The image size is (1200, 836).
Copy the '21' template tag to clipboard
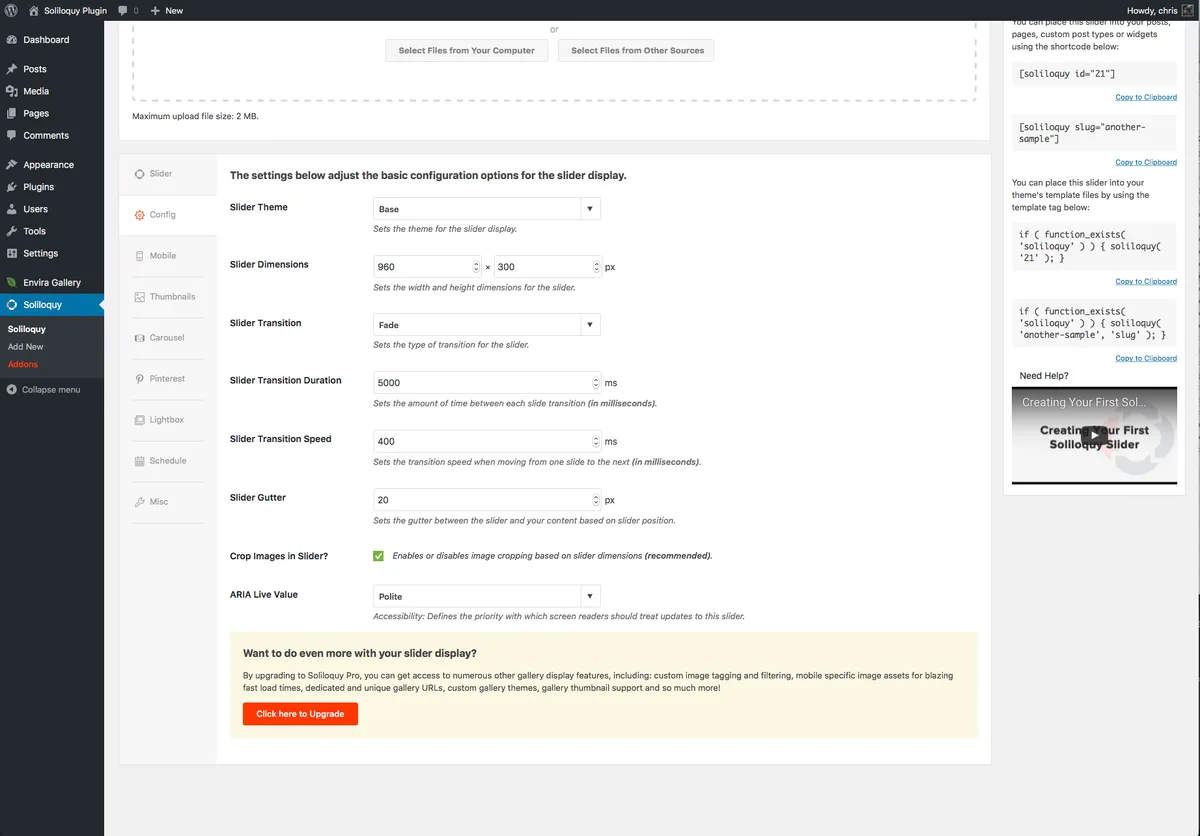click(1146, 282)
